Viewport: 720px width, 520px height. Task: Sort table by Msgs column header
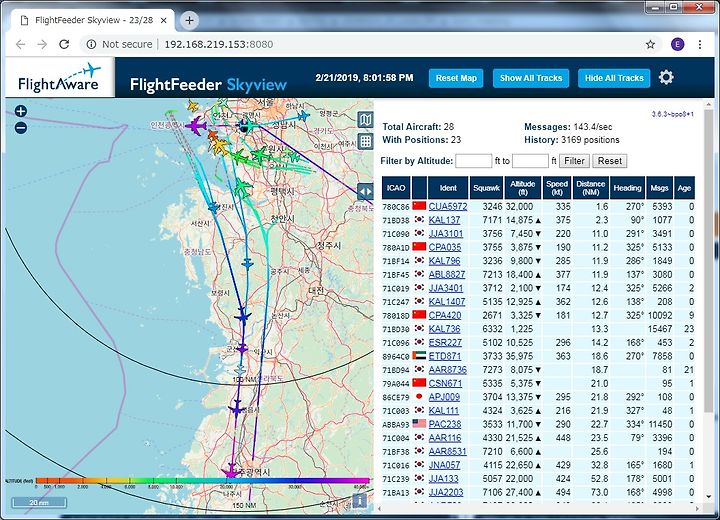coord(659,188)
